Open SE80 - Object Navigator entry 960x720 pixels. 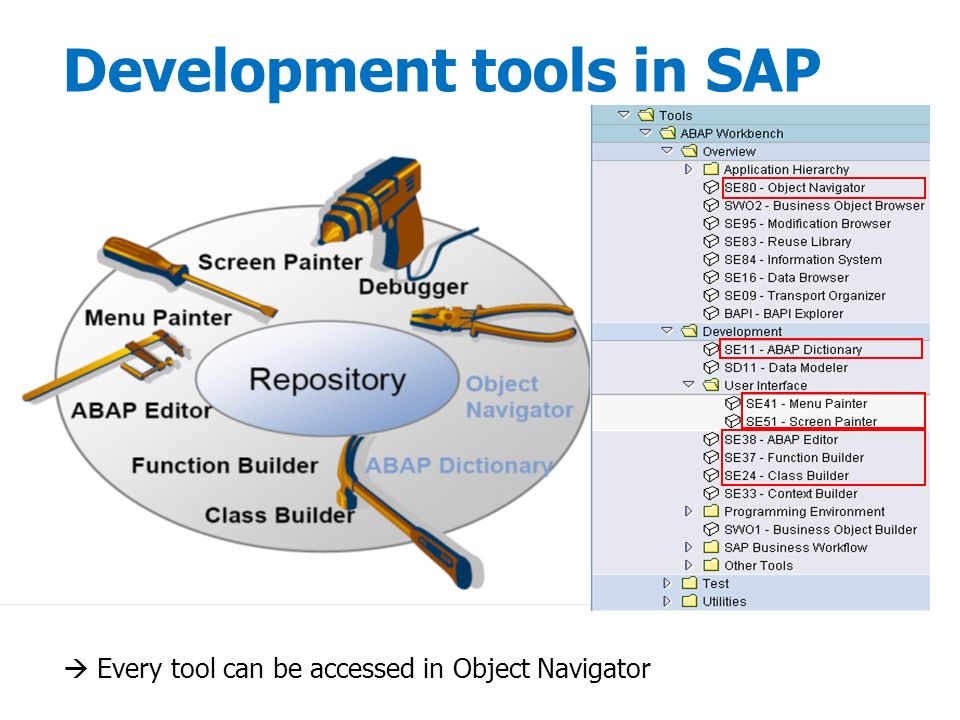tap(794, 187)
